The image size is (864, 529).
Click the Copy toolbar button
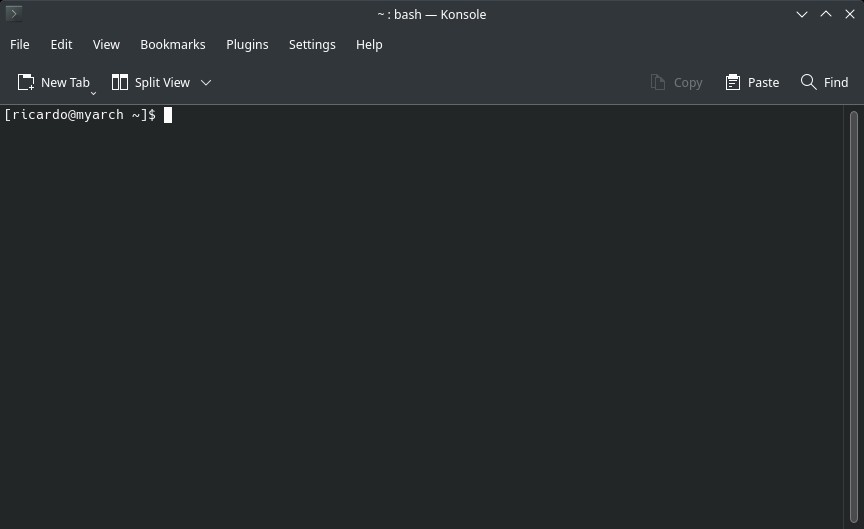pos(676,82)
